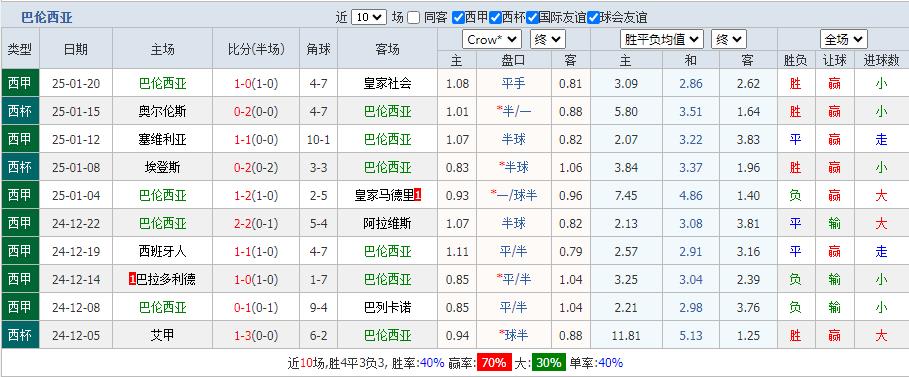The image size is (909, 377).
Task: Open home team 西班牙人
Action: (163, 251)
